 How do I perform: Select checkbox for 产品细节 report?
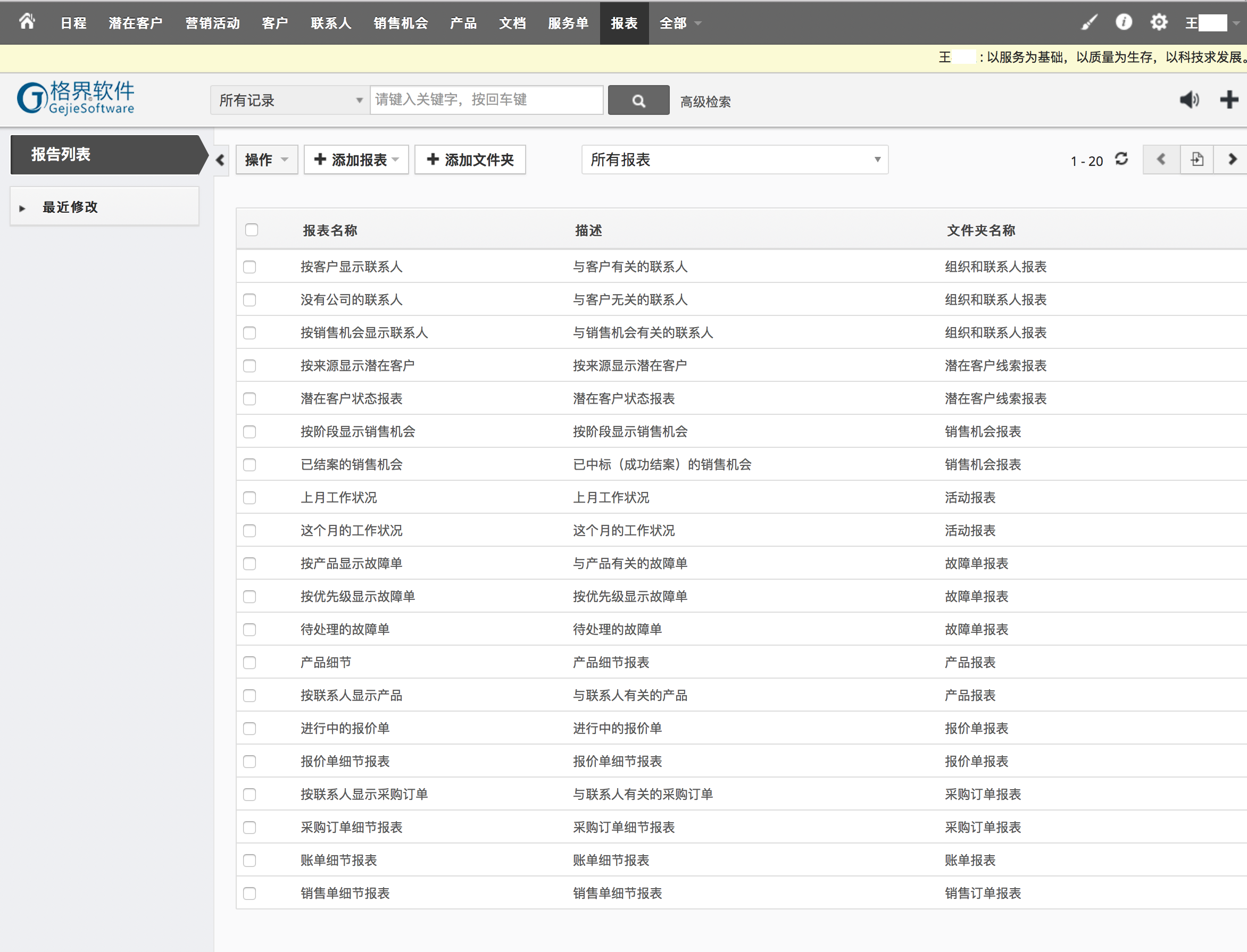click(250, 663)
